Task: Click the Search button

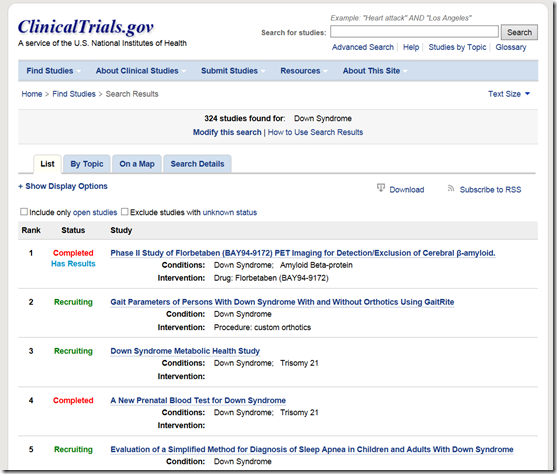Action: coord(519,32)
